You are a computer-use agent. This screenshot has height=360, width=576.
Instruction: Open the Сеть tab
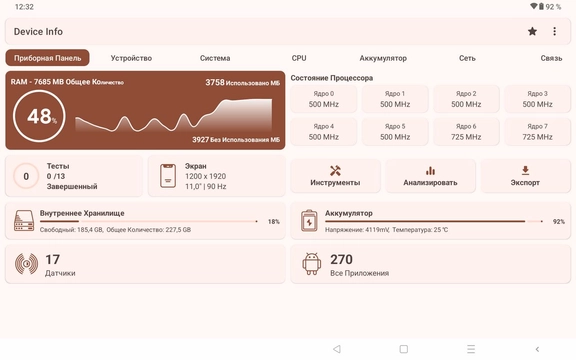(x=467, y=58)
